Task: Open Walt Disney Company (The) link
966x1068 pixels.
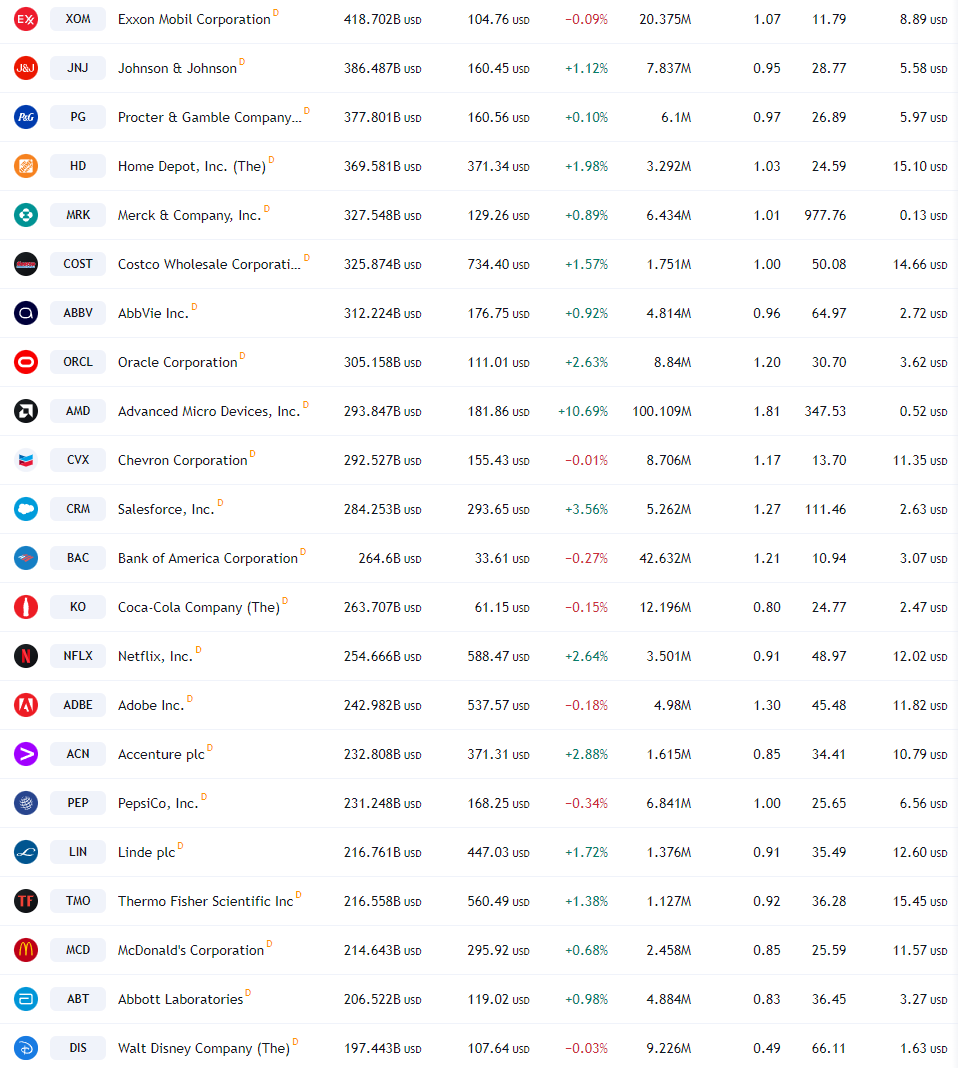Action: (x=204, y=1049)
